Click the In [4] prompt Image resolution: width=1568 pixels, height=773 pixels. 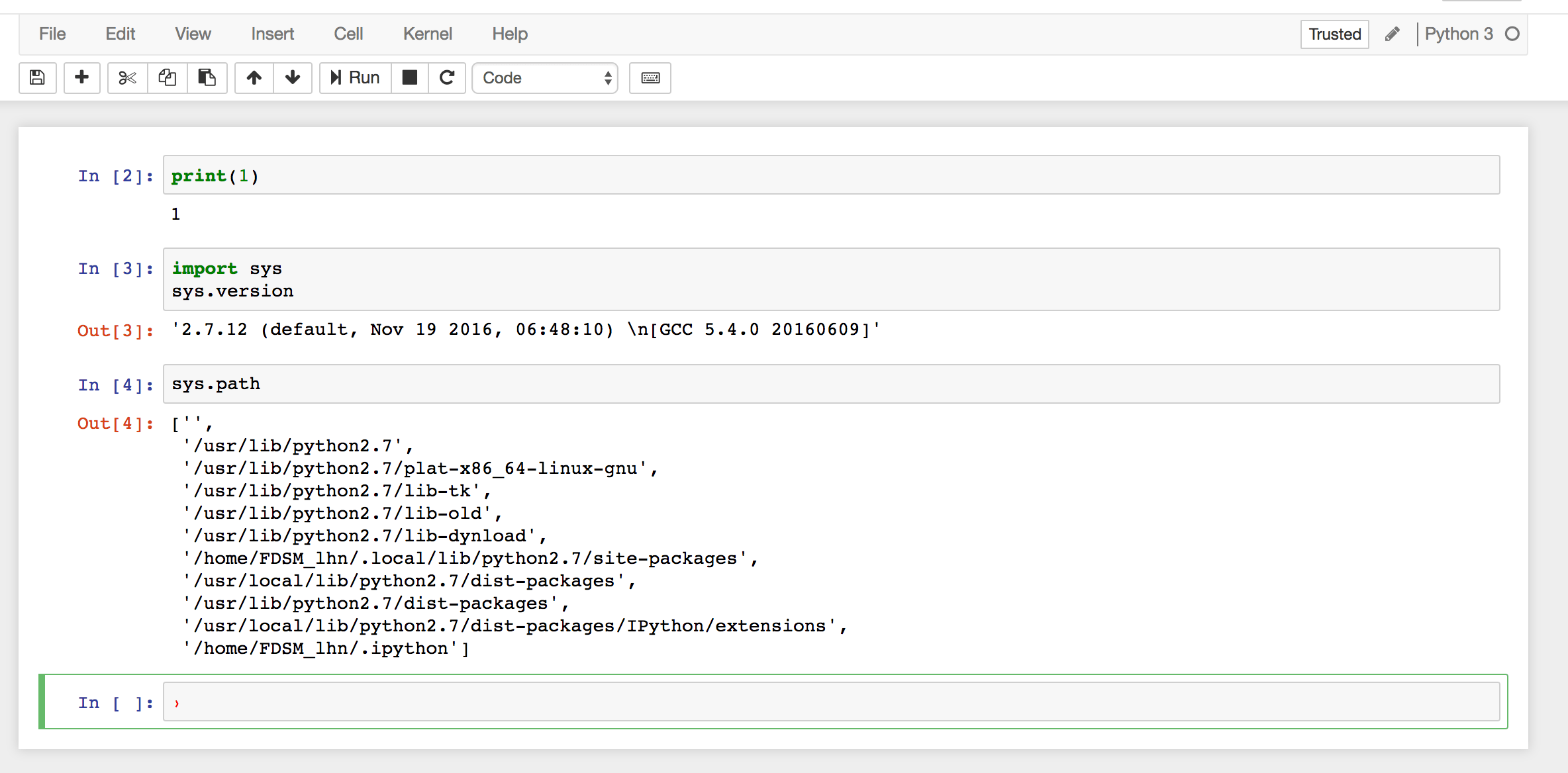click(x=116, y=385)
